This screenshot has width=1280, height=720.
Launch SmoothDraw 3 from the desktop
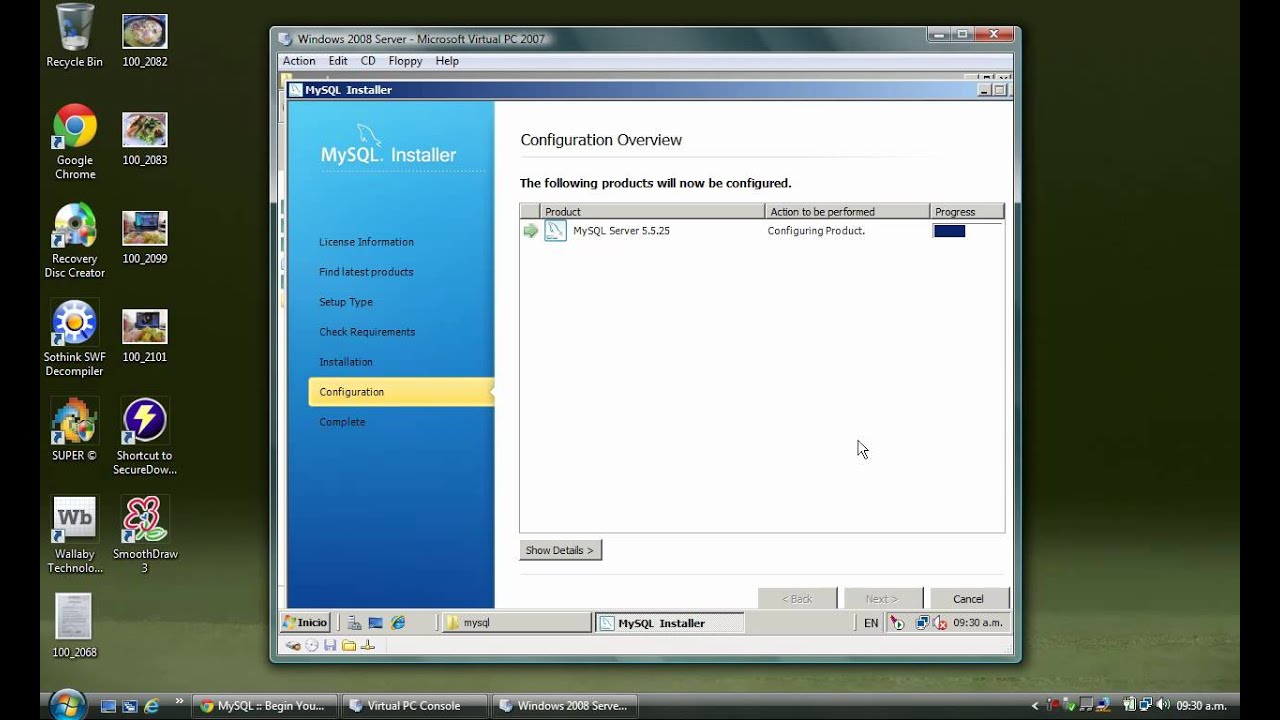145,535
